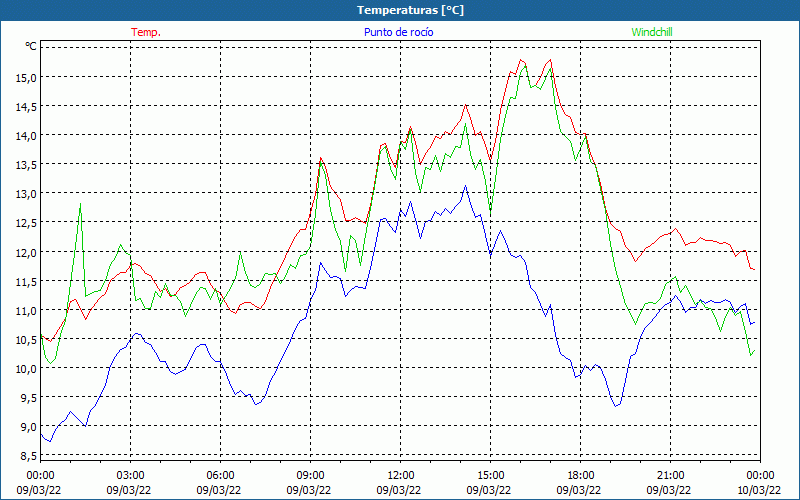Click the 10,0 y-axis value

pos(27,368)
